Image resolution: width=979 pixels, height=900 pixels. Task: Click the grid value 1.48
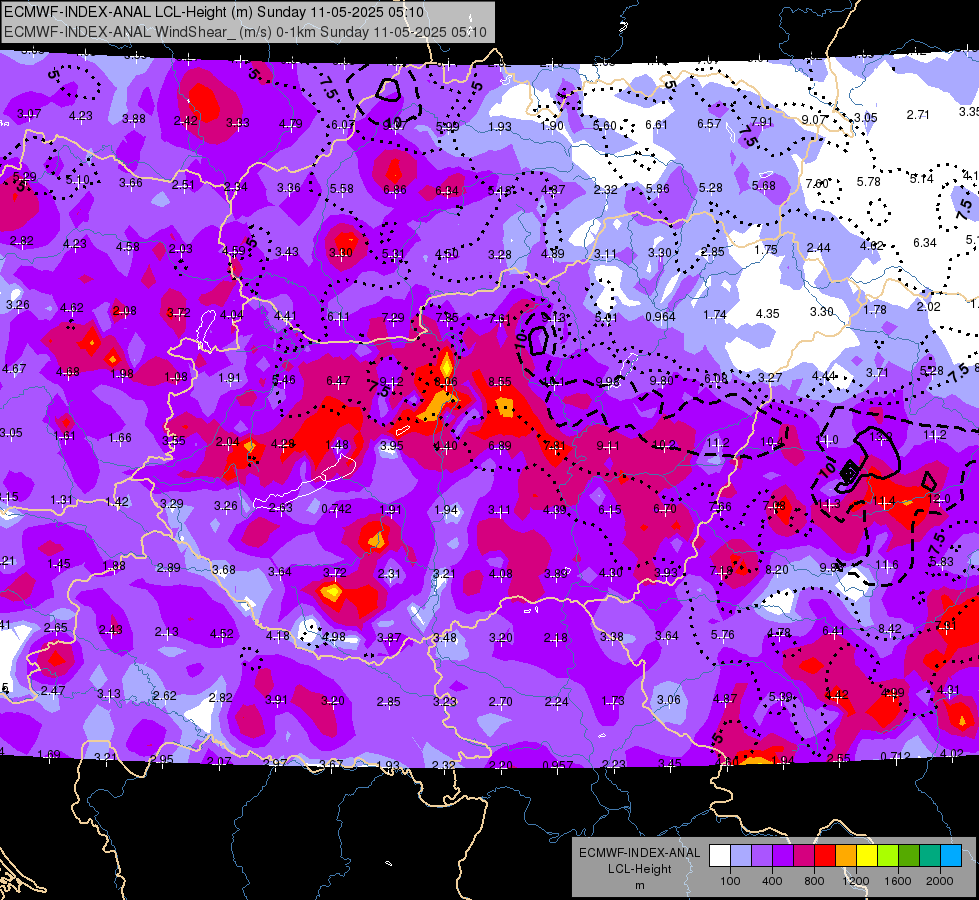[x=337, y=445]
